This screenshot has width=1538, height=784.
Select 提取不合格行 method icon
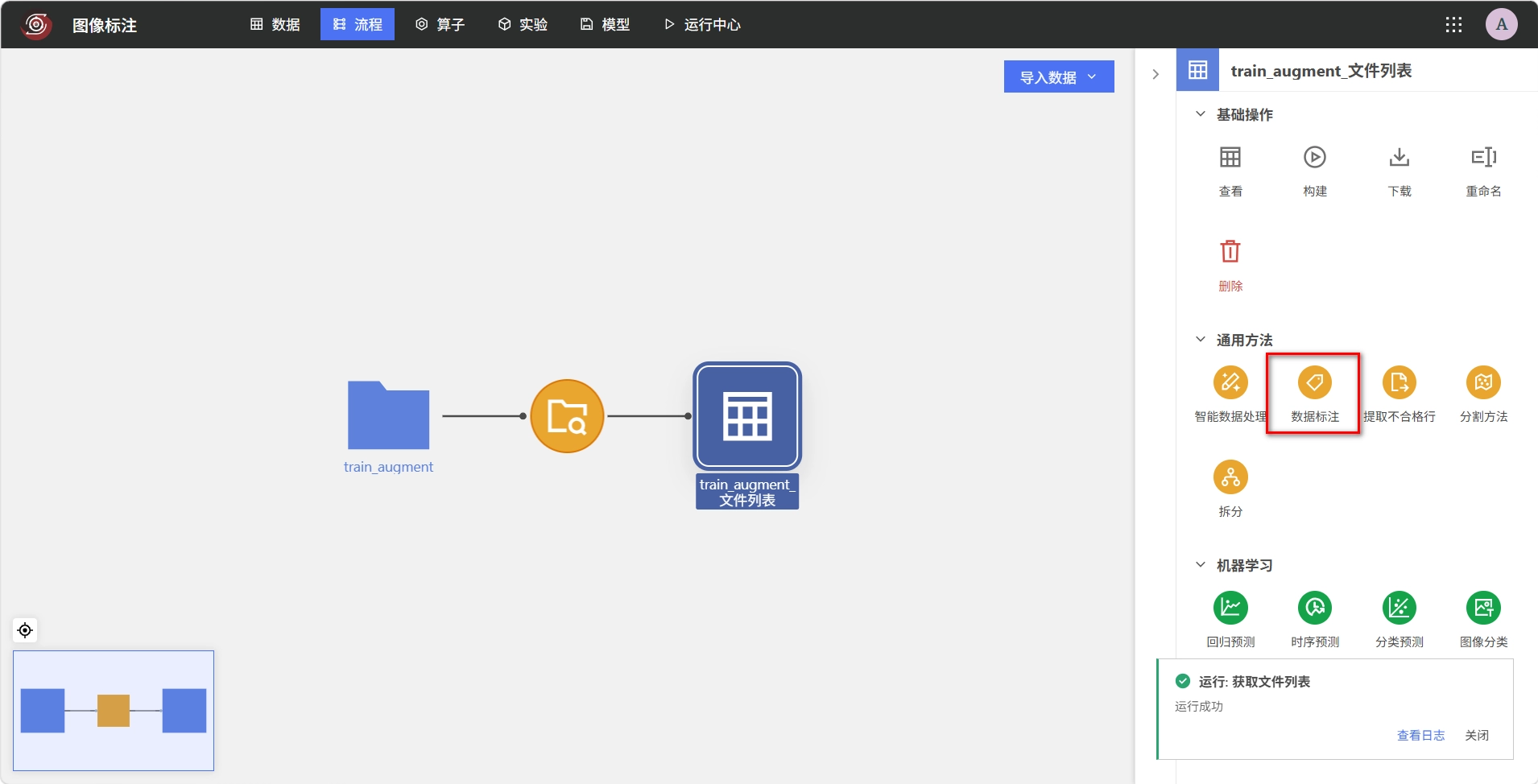pyautogui.click(x=1399, y=382)
